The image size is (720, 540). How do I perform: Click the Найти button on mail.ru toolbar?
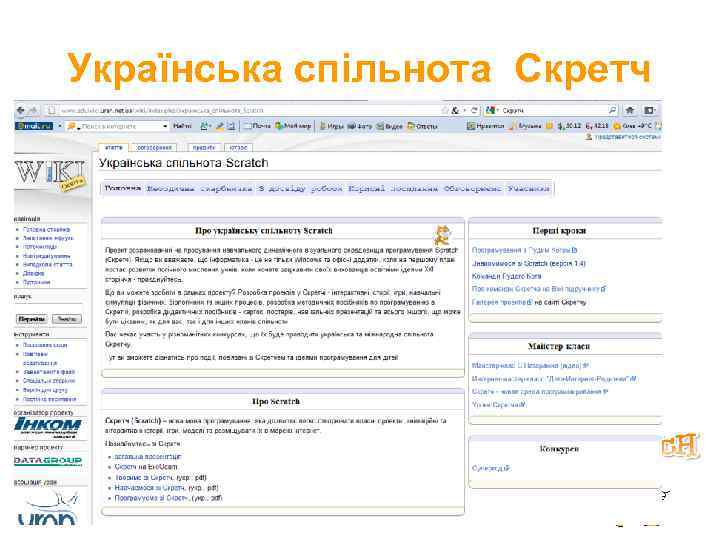182,126
